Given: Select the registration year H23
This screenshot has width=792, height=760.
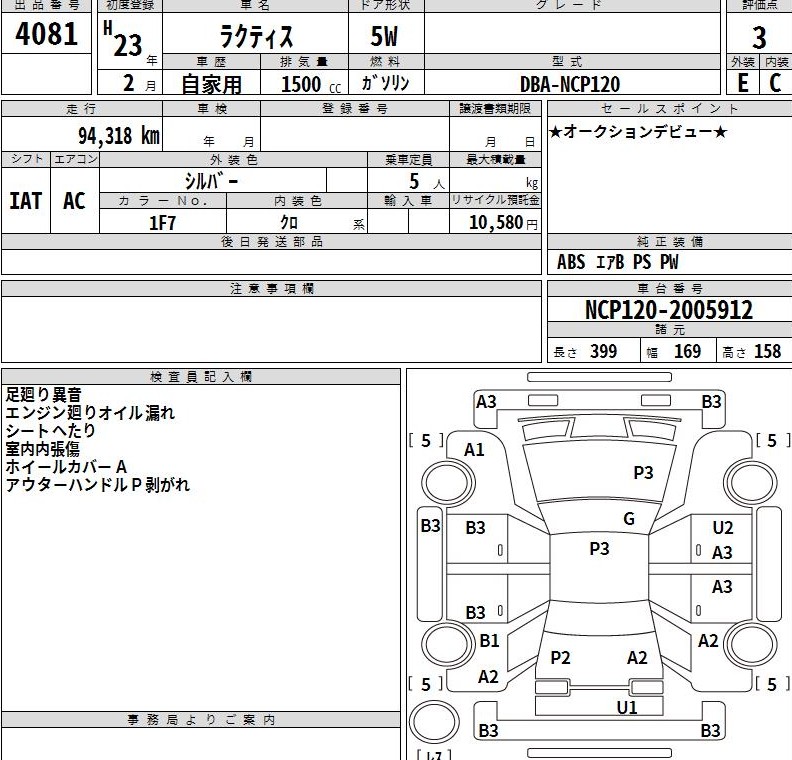Looking at the screenshot, I should (x=123, y=40).
